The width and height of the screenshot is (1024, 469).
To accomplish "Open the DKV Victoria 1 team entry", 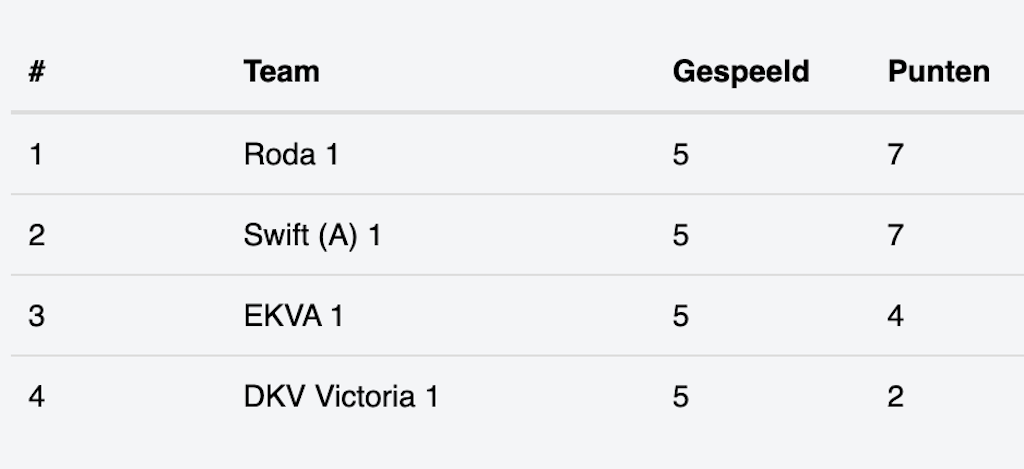I will click(340, 397).
